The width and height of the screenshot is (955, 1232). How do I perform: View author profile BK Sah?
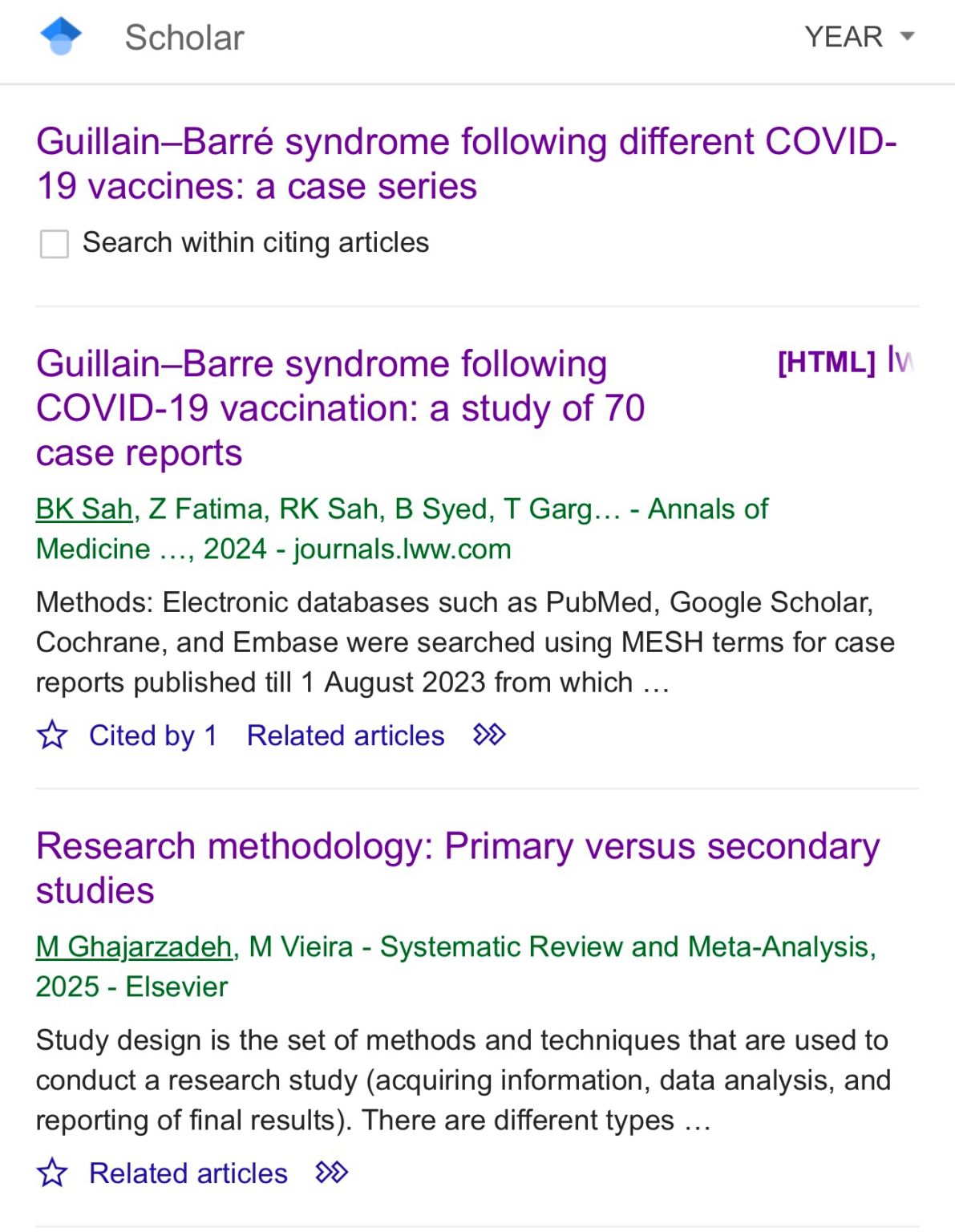(84, 509)
